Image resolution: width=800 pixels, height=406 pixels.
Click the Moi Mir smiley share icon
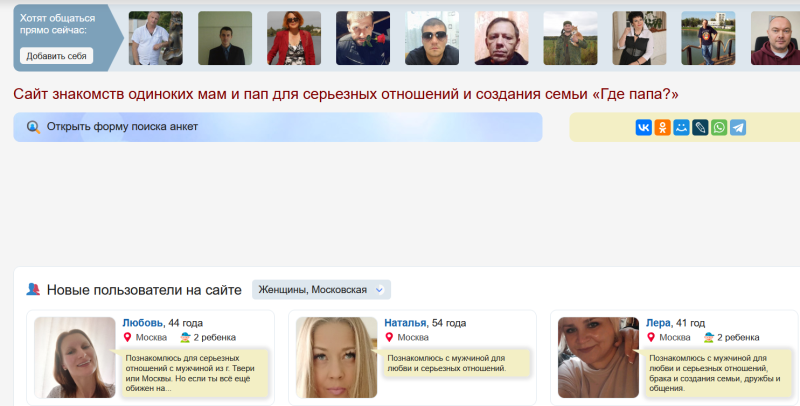tap(681, 128)
